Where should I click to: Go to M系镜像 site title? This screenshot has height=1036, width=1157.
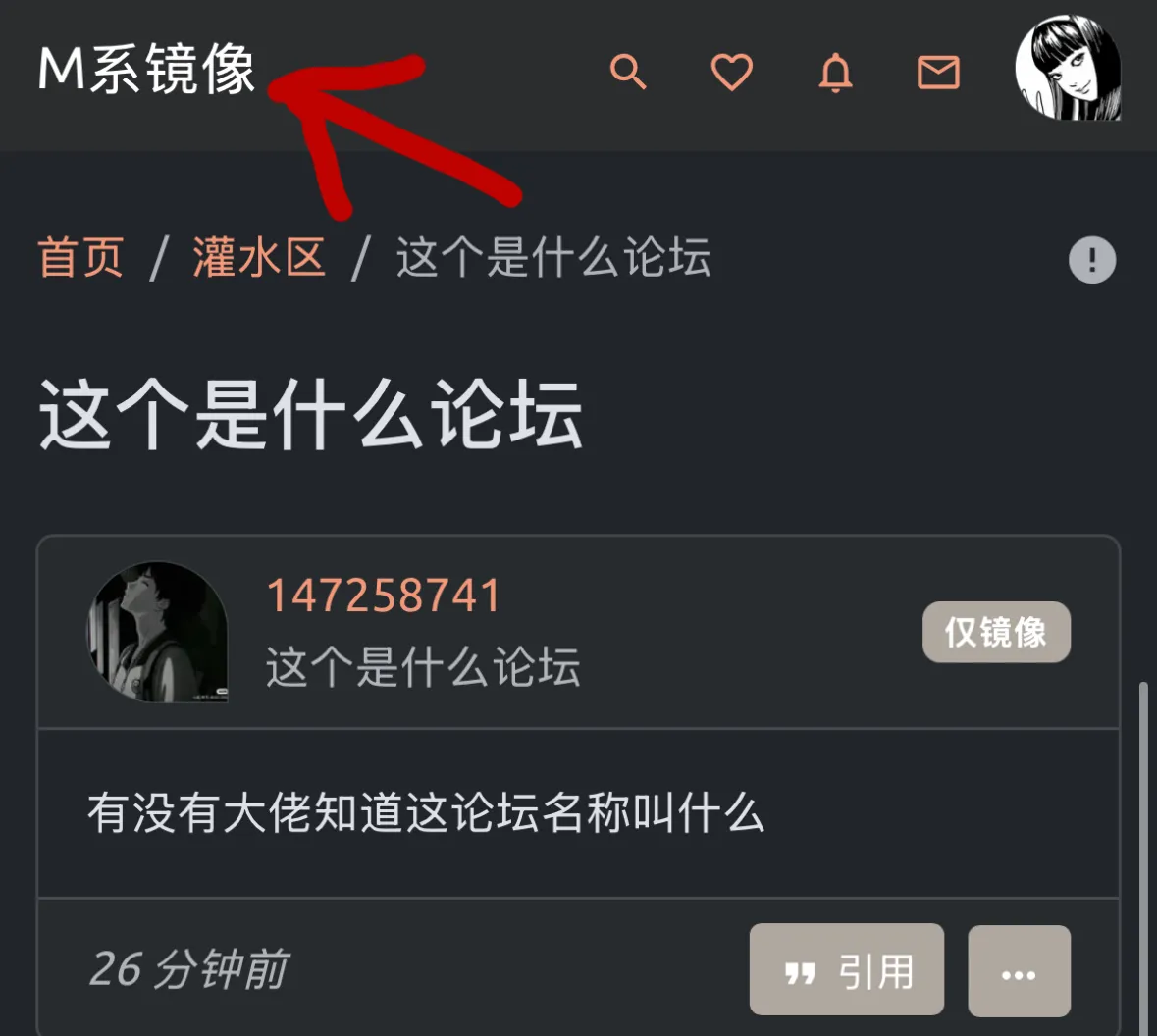(146, 70)
